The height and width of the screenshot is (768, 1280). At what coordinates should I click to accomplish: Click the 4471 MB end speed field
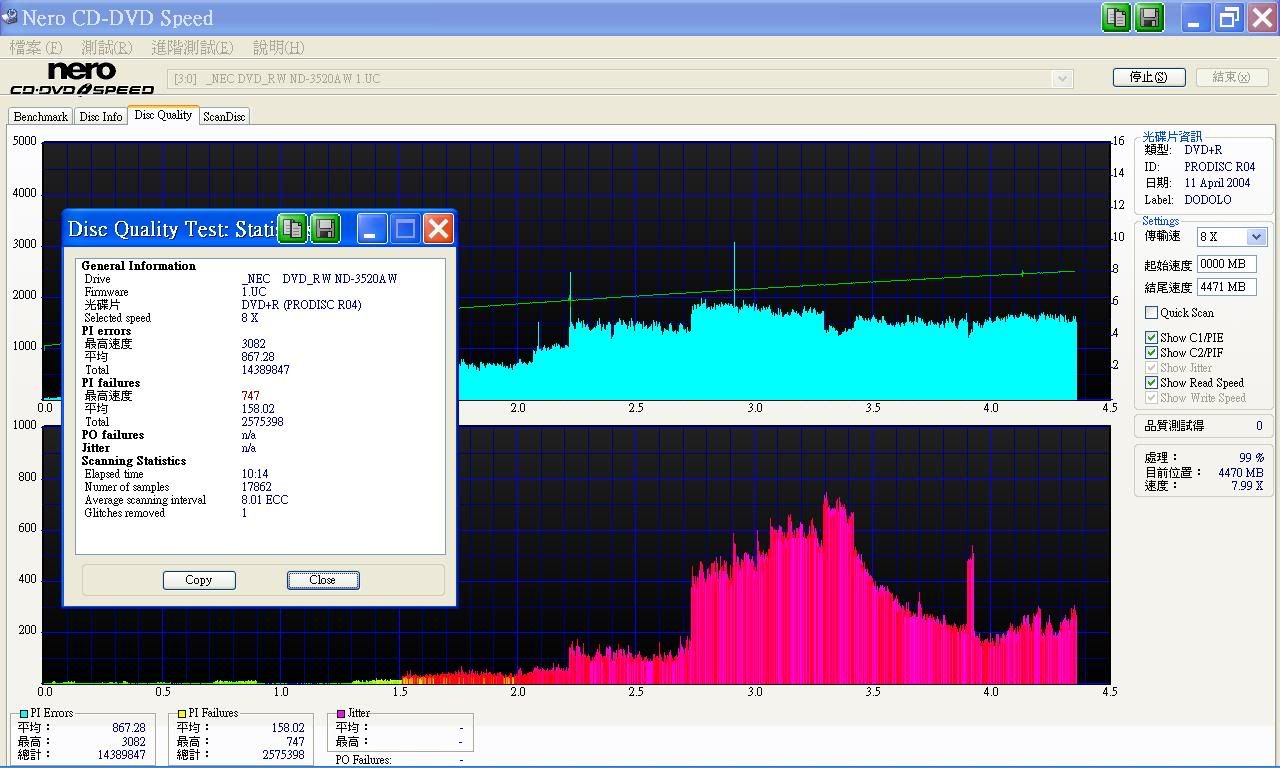coord(1226,287)
